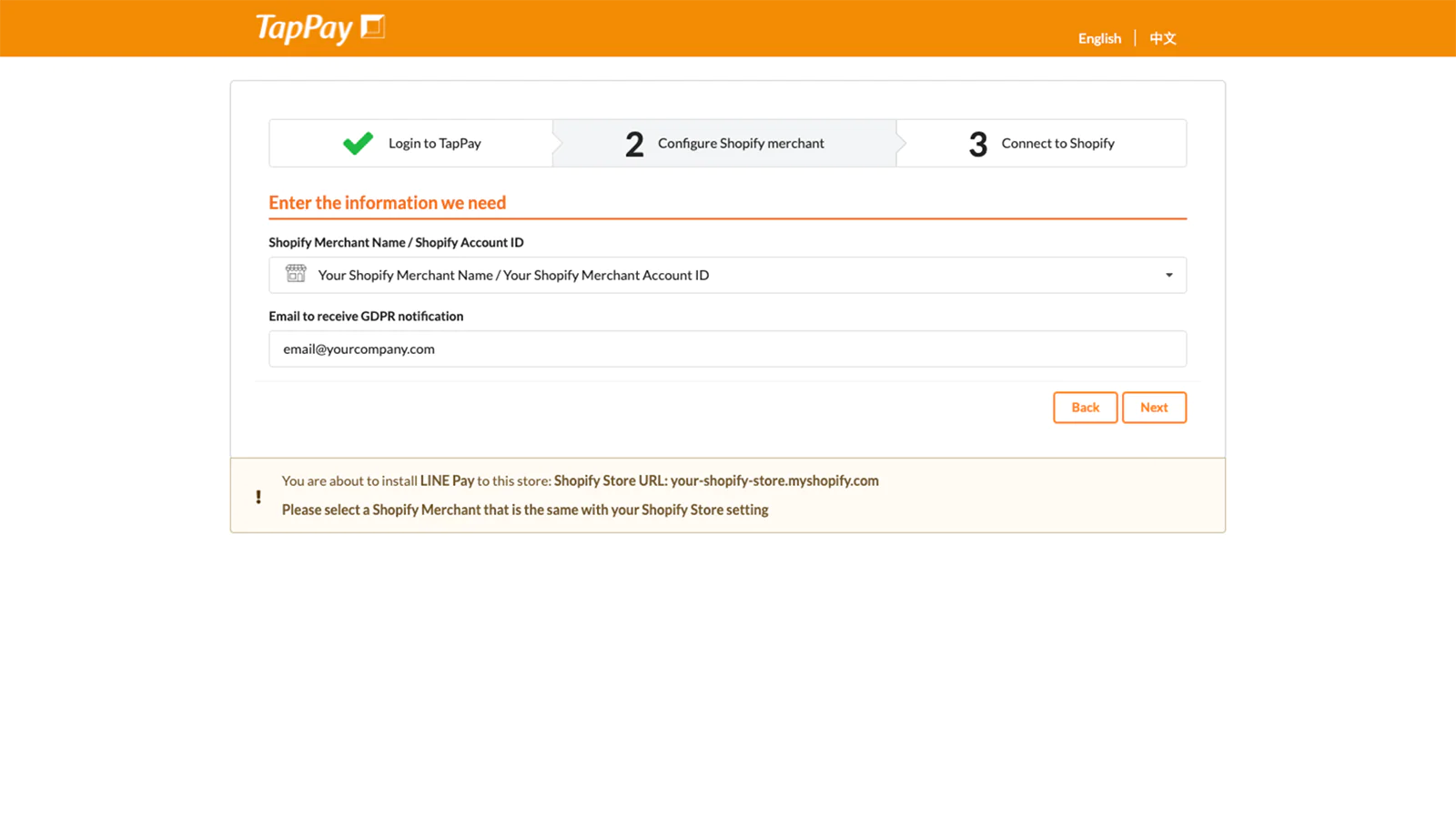Click the 'Email to receive GDPR notification' label

click(366, 316)
